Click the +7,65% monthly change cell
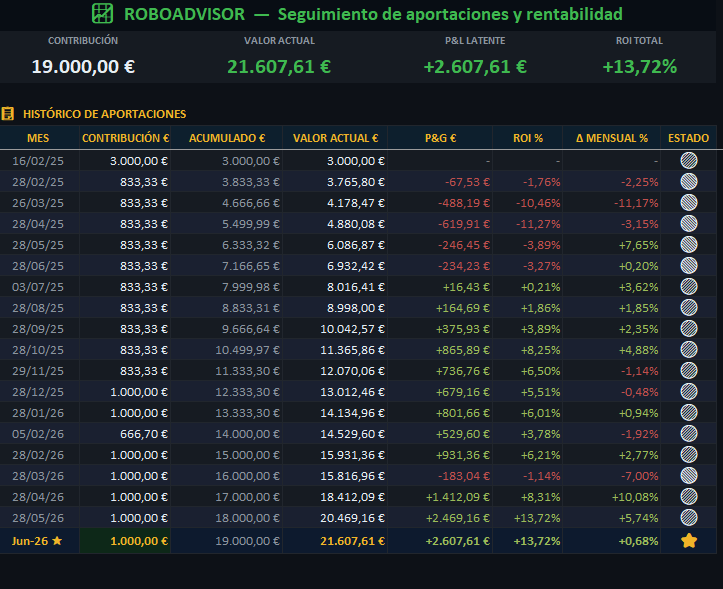Image resolution: width=723 pixels, height=589 pixels. click(612, 245)
